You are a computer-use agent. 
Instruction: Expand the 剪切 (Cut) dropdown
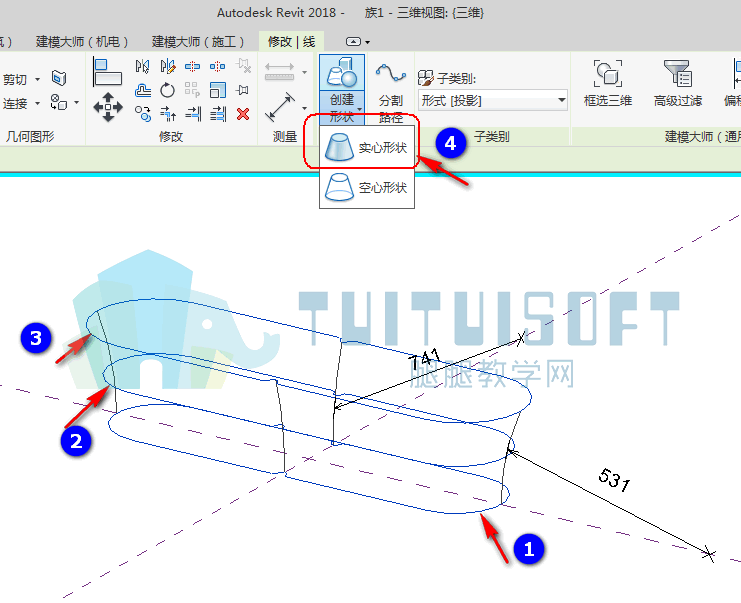[x=37, y=79]
